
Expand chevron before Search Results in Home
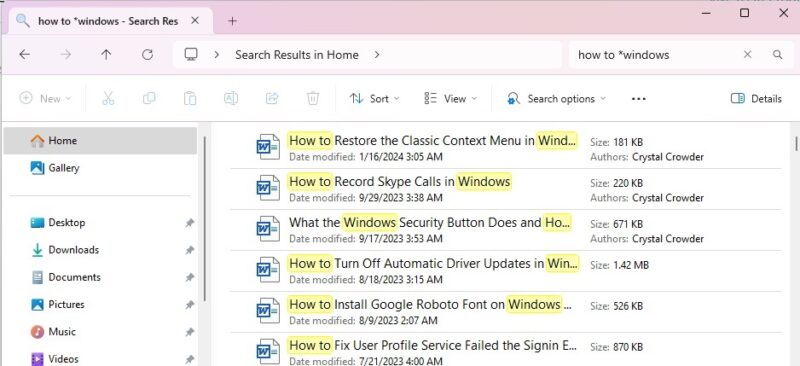tap(216, 55)
